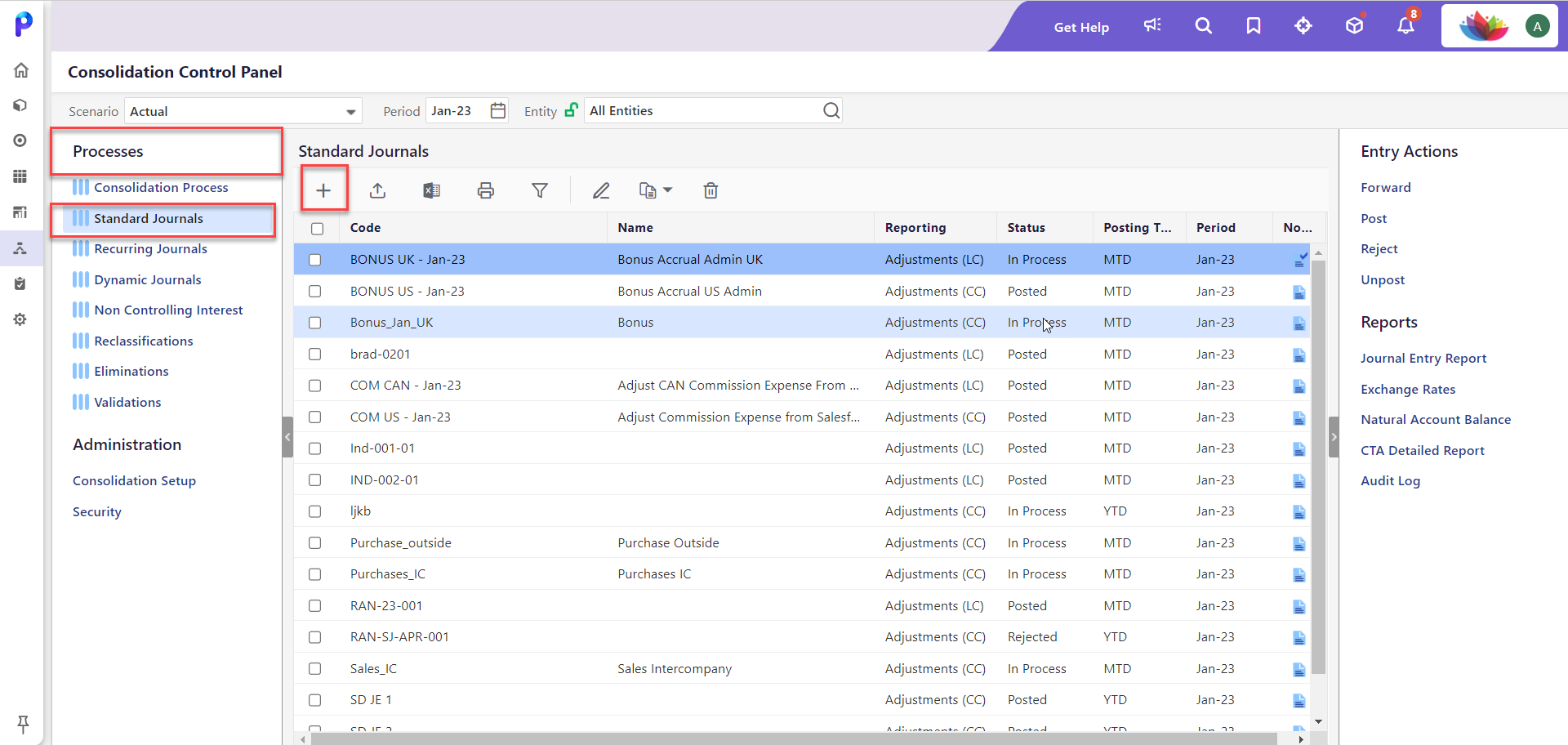Open Journal Entry Report
The height and width of the screenshot is (745, 1568).
[1423, 358]
